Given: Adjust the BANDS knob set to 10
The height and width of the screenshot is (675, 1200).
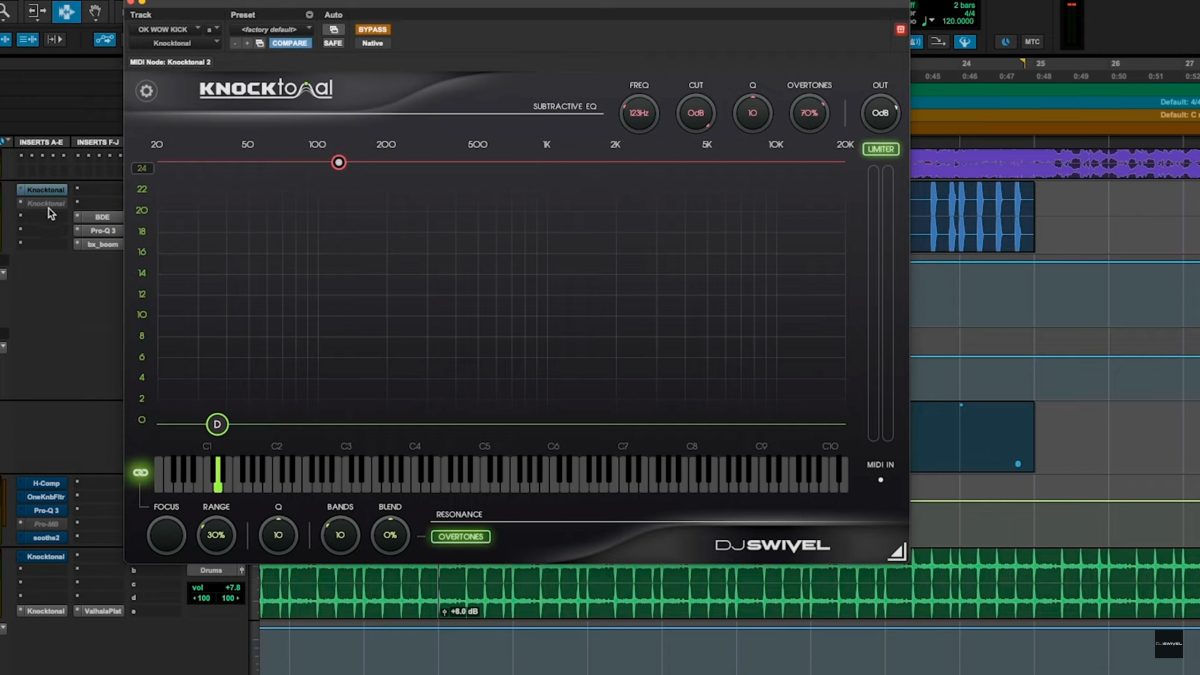Looking at the screenshot, I should [340, 535].
